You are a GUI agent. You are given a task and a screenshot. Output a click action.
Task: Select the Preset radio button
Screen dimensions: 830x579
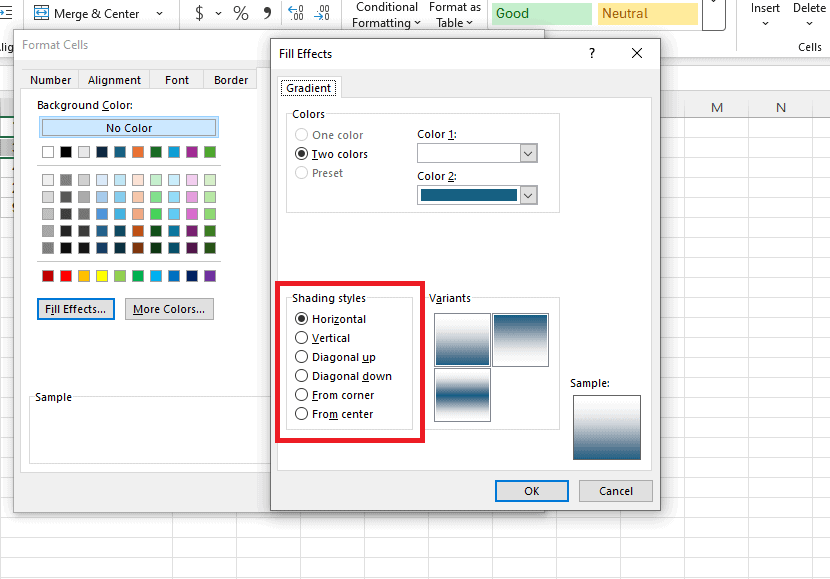pyautogui.click(x=301, y=173)
